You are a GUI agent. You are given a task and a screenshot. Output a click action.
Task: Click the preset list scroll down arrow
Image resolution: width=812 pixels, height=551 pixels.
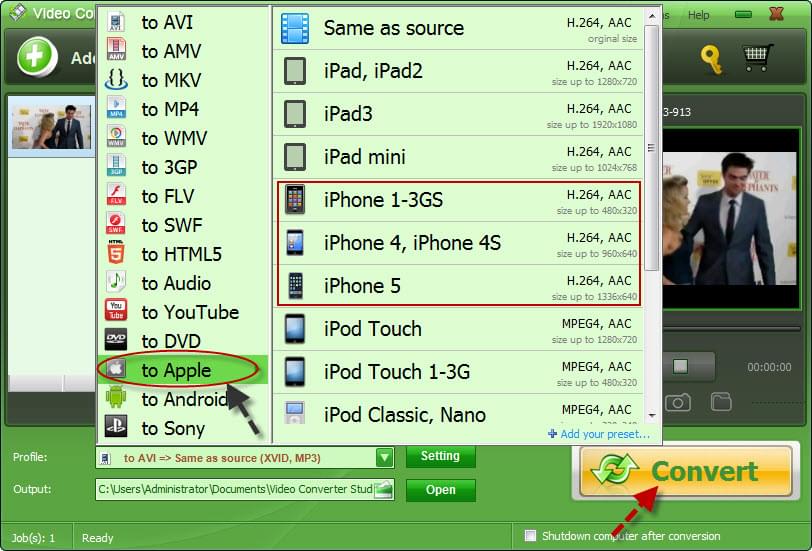(651, 413)
